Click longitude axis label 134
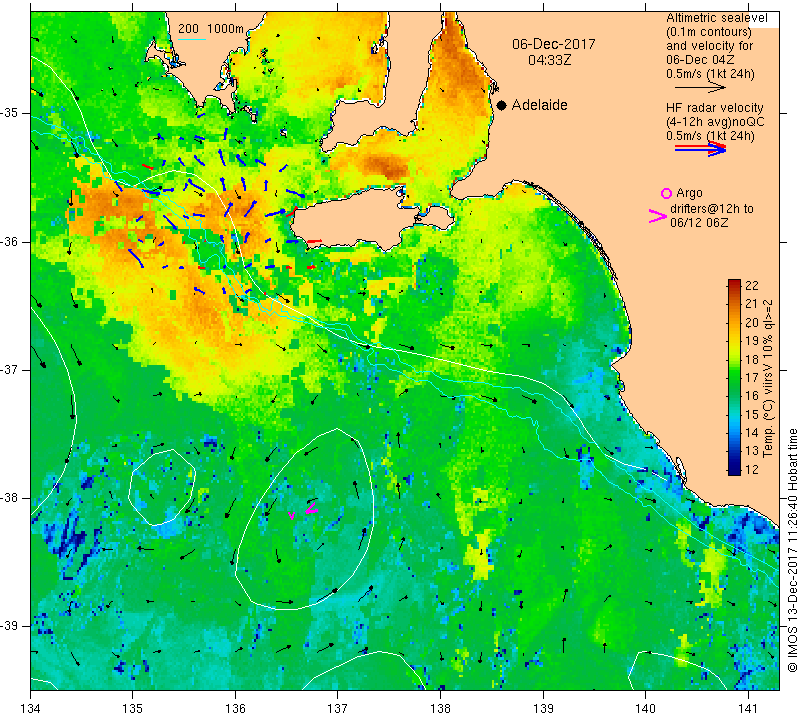Image resolution: width=800 pixels, height=720 pixels. coord(31,708)
